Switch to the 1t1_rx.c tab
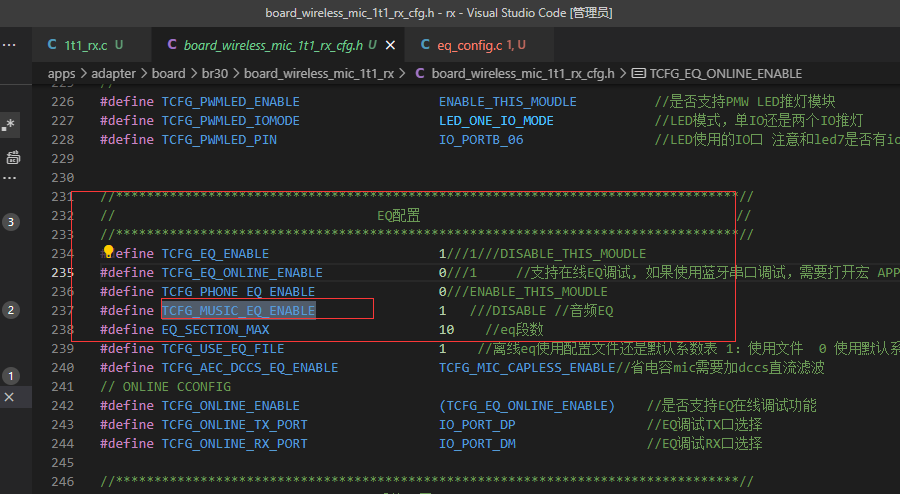 click(x=86, y=45)
